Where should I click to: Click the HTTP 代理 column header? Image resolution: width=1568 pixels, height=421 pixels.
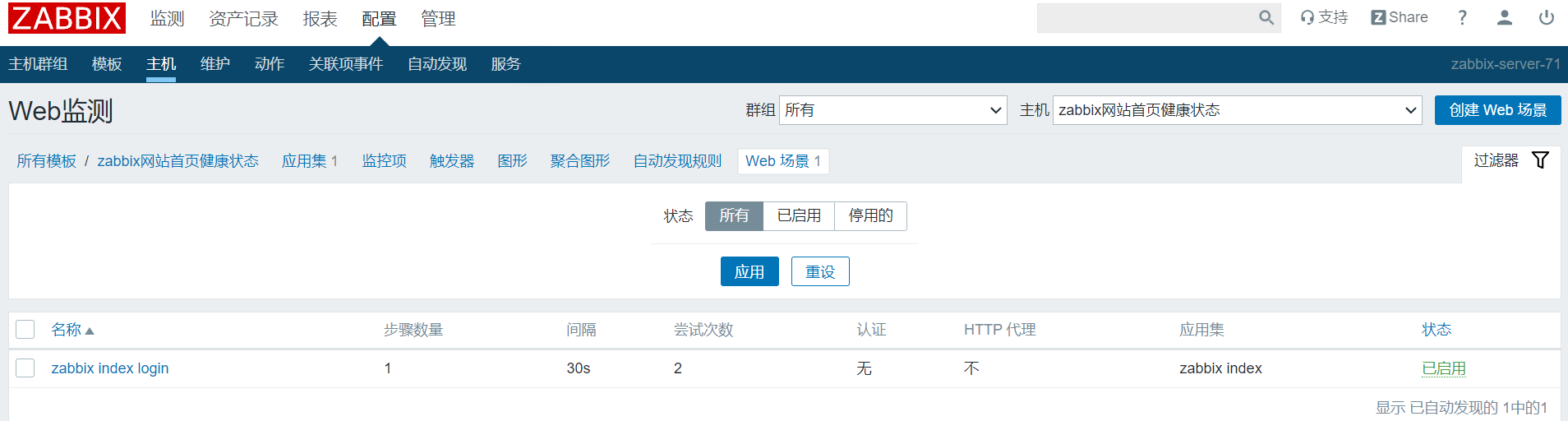[999, 330]
